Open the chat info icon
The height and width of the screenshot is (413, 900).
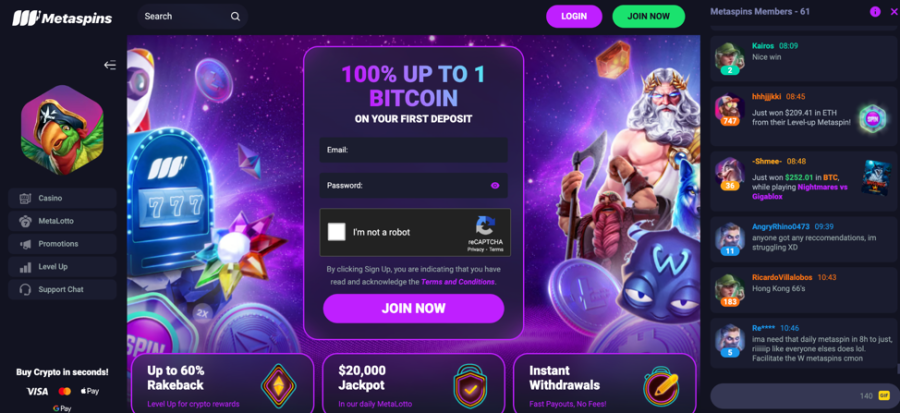tap(875, 11)
